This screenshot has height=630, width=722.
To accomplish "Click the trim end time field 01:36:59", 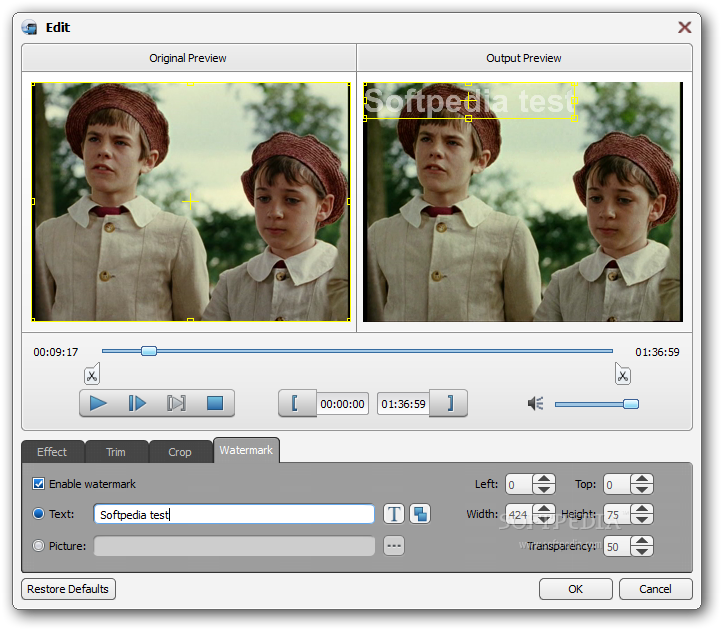I will 403,404.
